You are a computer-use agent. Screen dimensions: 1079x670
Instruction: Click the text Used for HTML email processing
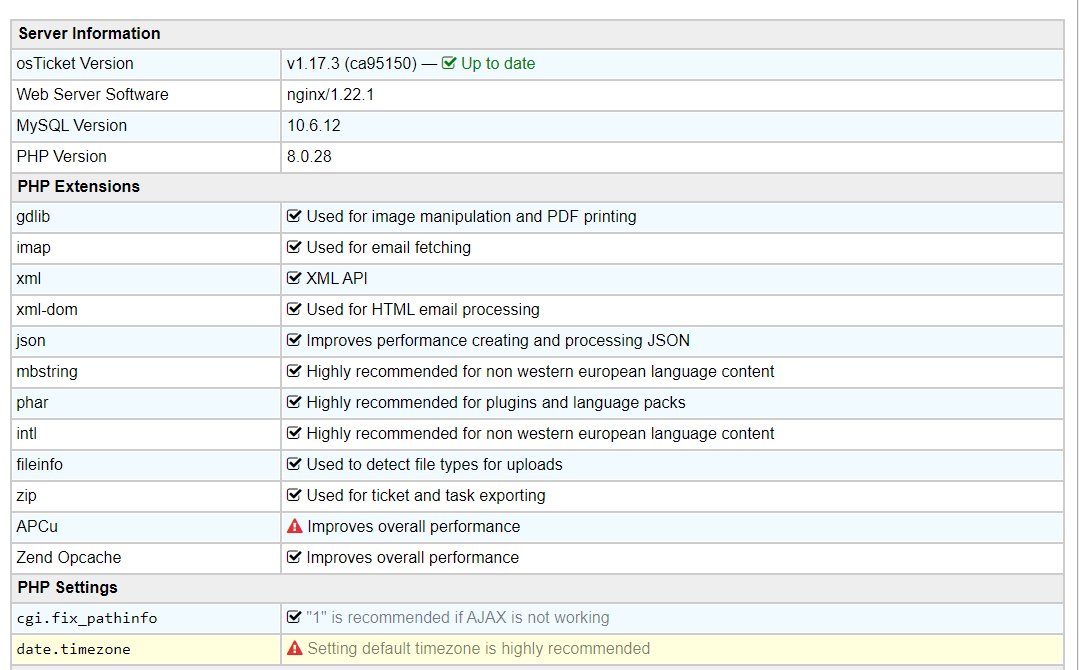tap(423, 310)
